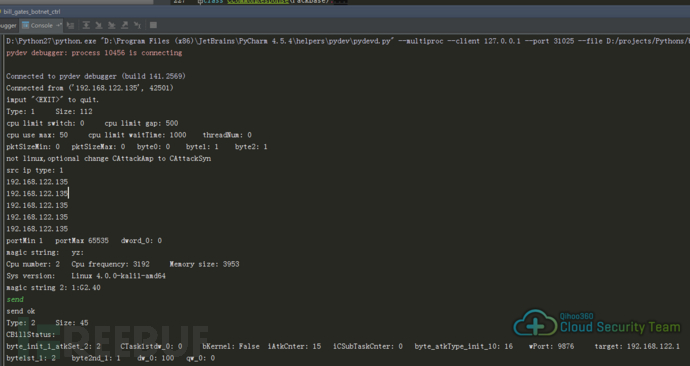Click the Run to Cursor icon
The image size is (690, 366).
(x=137, y=25)
